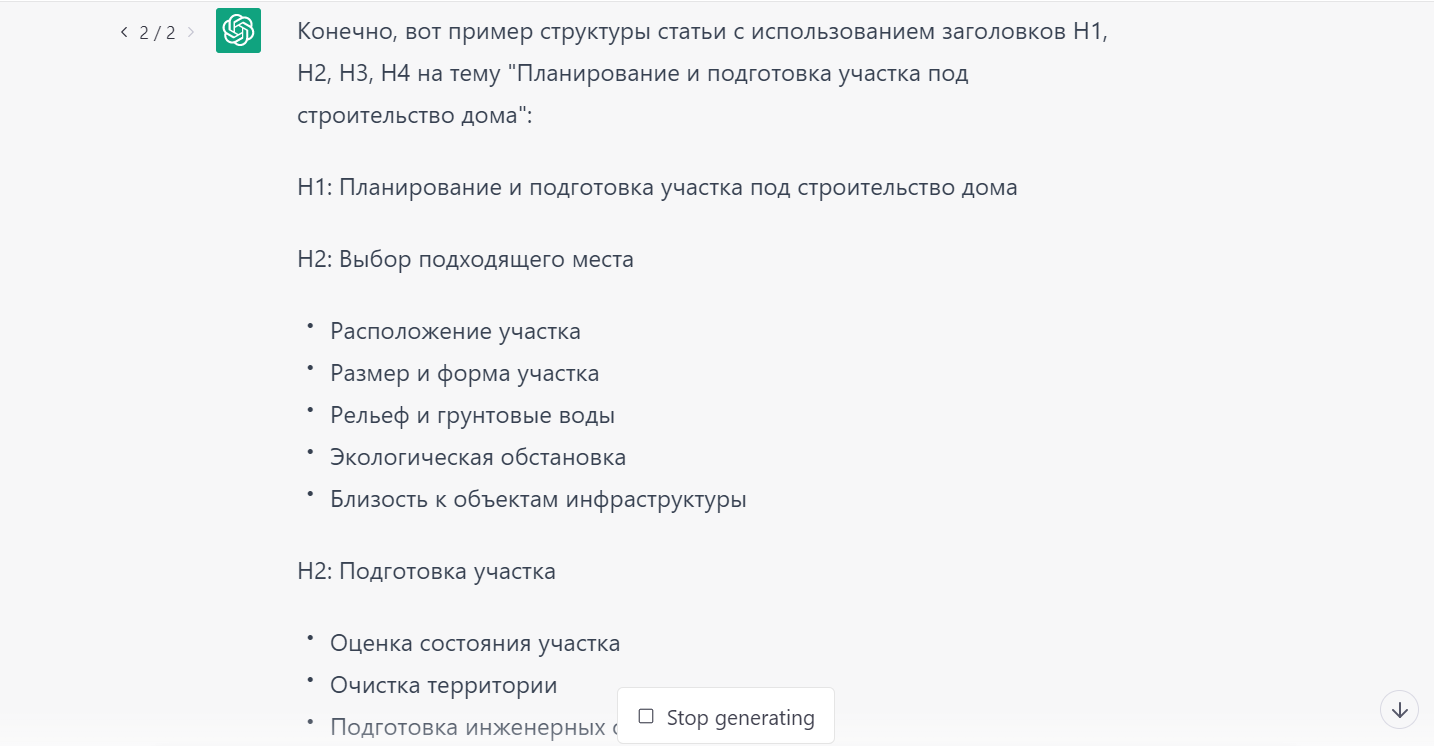Click the "Размер и форма участка" bullet

(x=464, y=373)
